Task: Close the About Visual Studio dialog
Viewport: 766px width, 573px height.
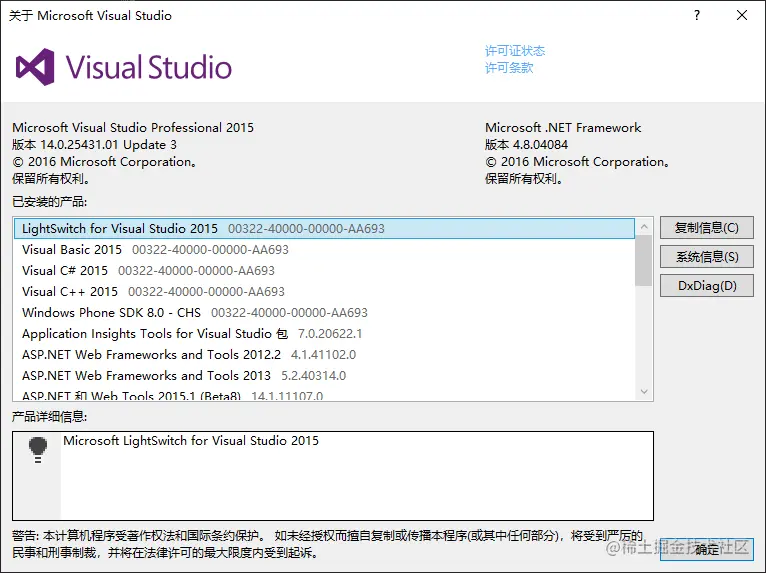Action: click(742, 16)
